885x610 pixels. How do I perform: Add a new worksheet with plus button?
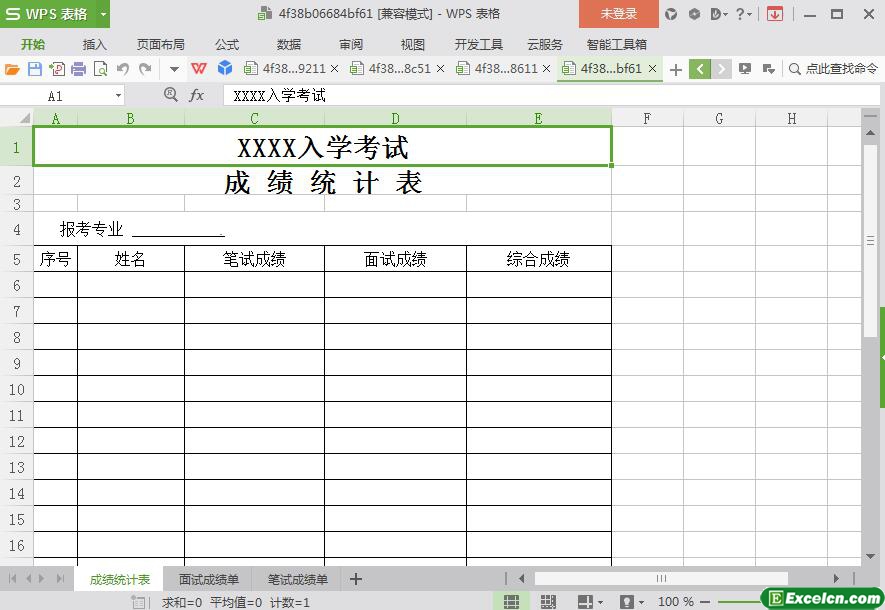click(356, 579)
